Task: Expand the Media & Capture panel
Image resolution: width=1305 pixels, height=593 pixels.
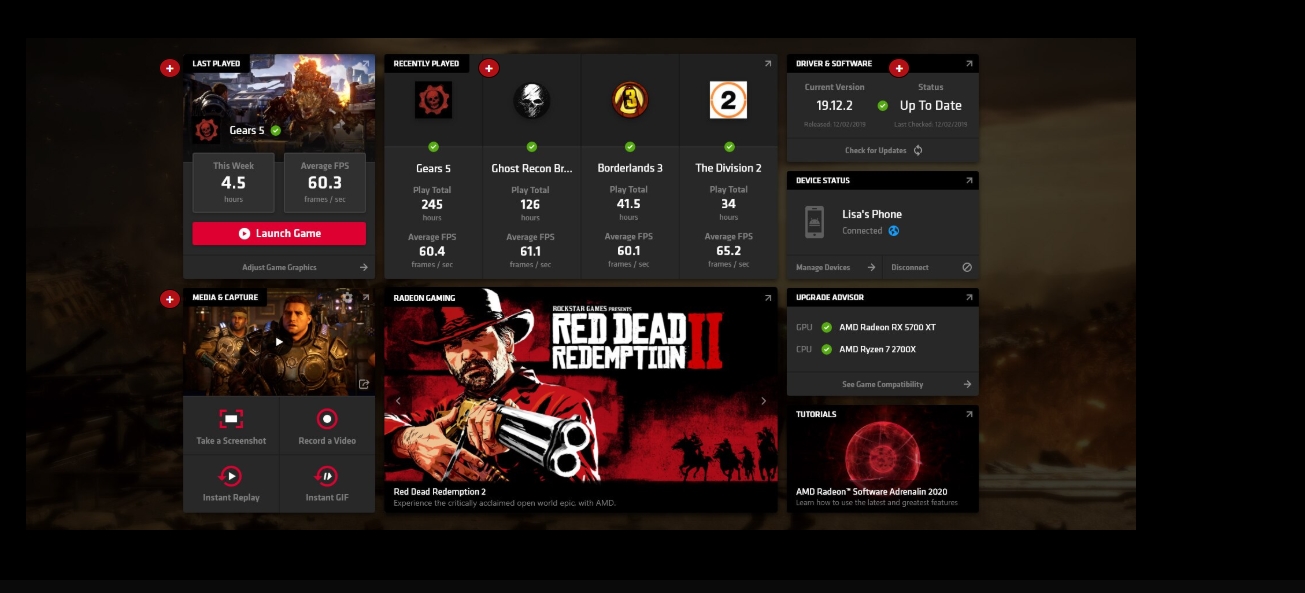Action: tap(365, 297)
